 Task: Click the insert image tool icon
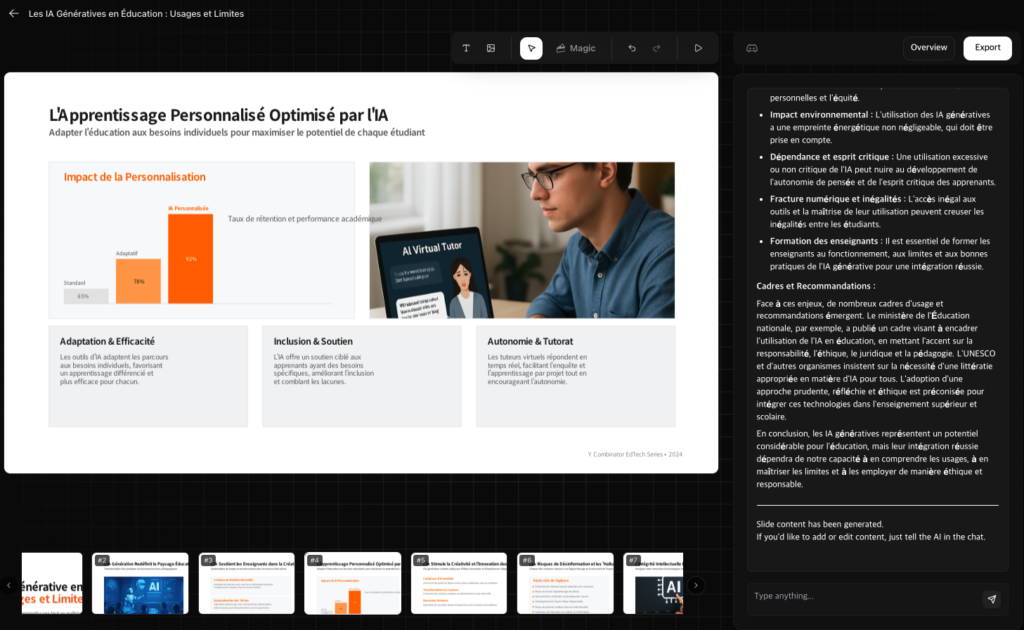tap(491, 48)
